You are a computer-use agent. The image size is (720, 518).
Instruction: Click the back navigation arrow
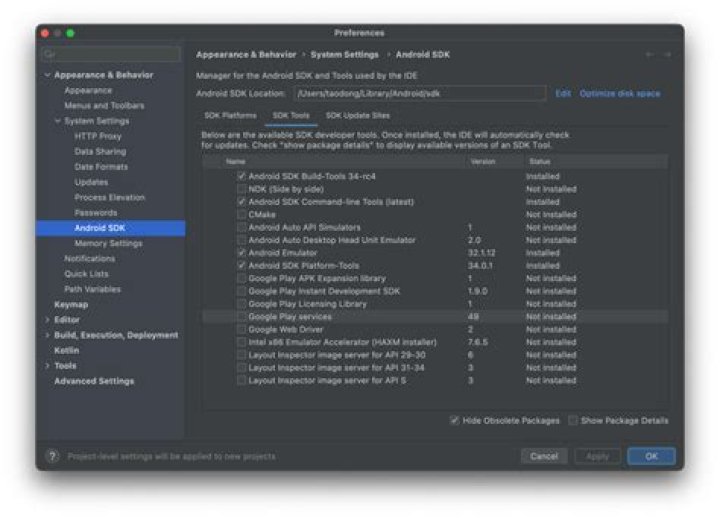coord(649,55)
